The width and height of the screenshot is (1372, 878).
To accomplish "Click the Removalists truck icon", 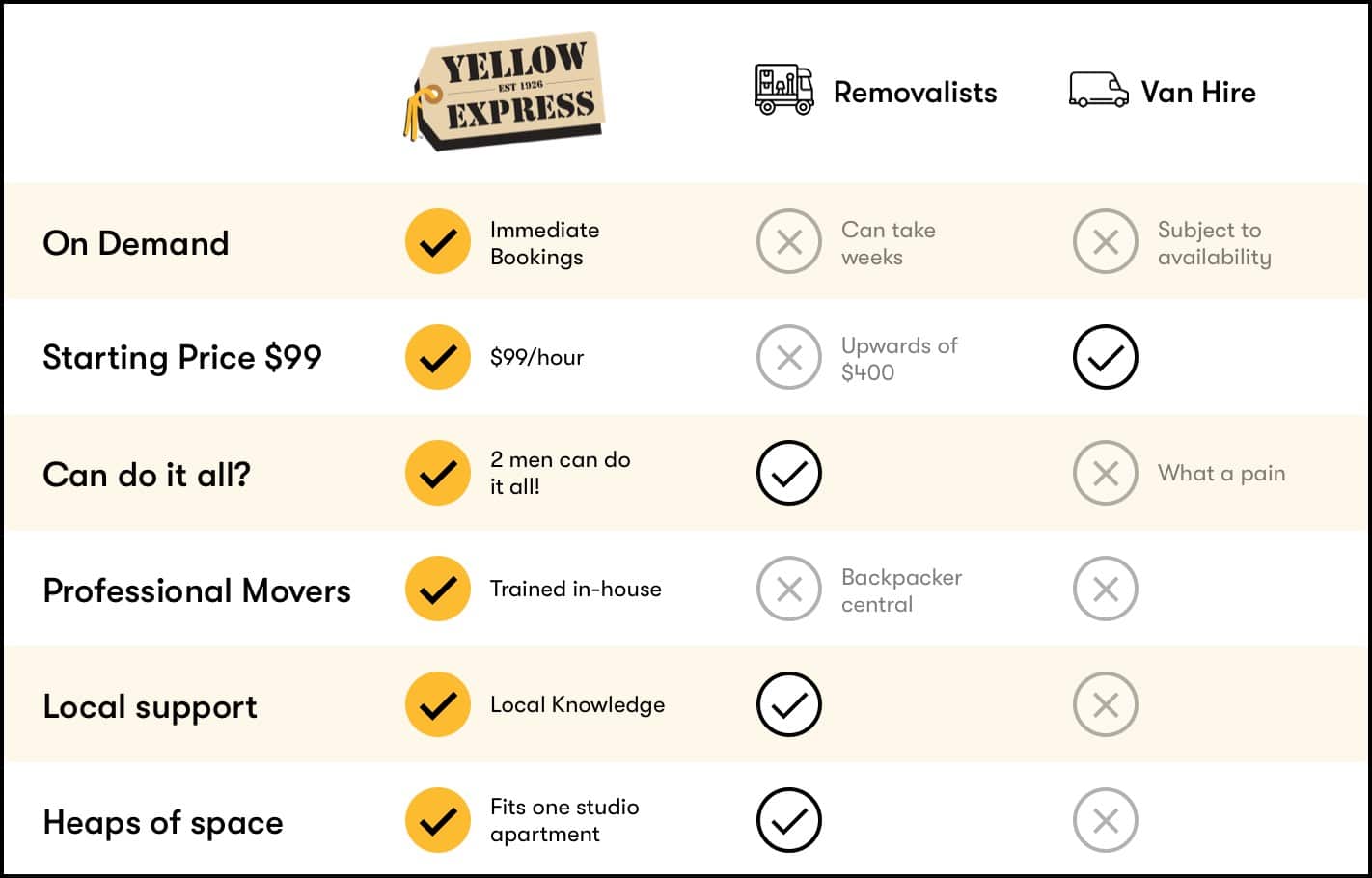I will (x=783, y=91).
